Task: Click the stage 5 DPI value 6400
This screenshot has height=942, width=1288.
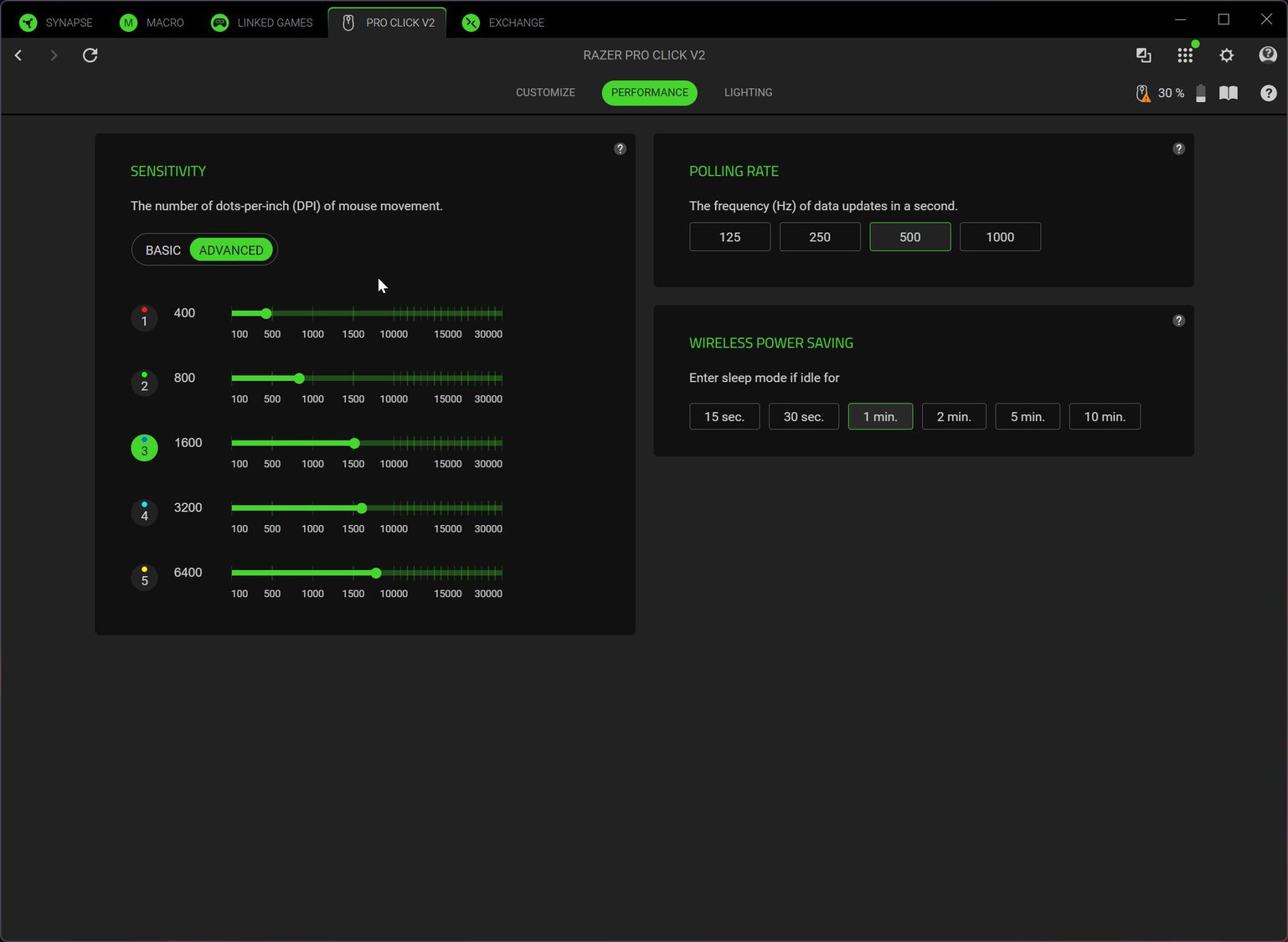Action: click(188, 573)
